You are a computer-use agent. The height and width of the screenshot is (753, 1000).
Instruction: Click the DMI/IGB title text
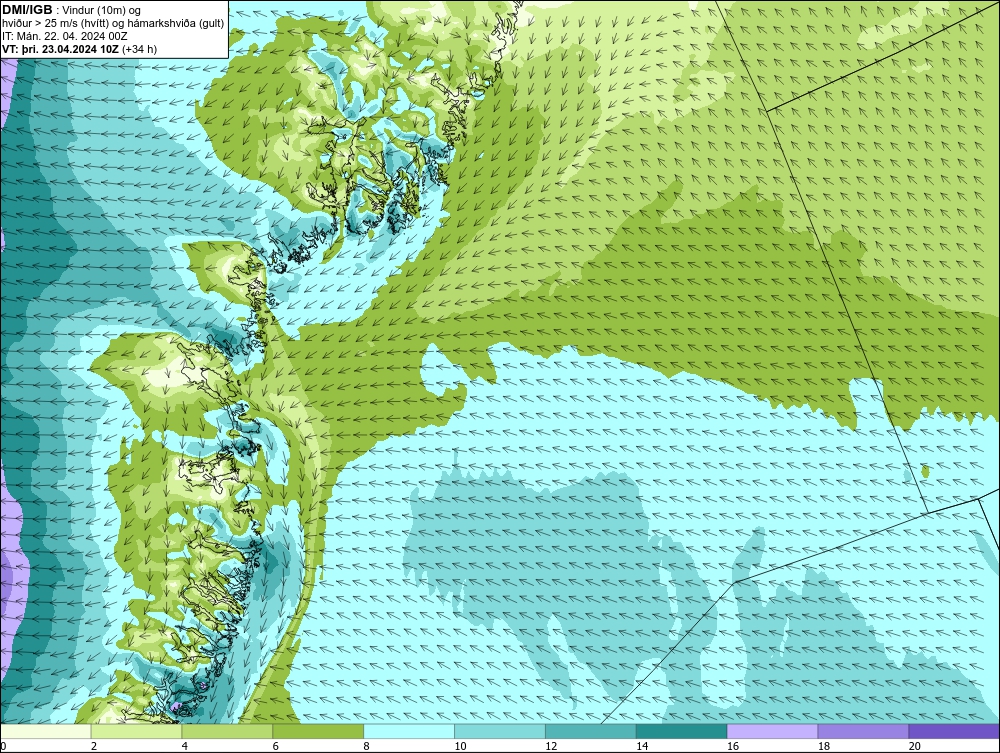coord(27,10)
